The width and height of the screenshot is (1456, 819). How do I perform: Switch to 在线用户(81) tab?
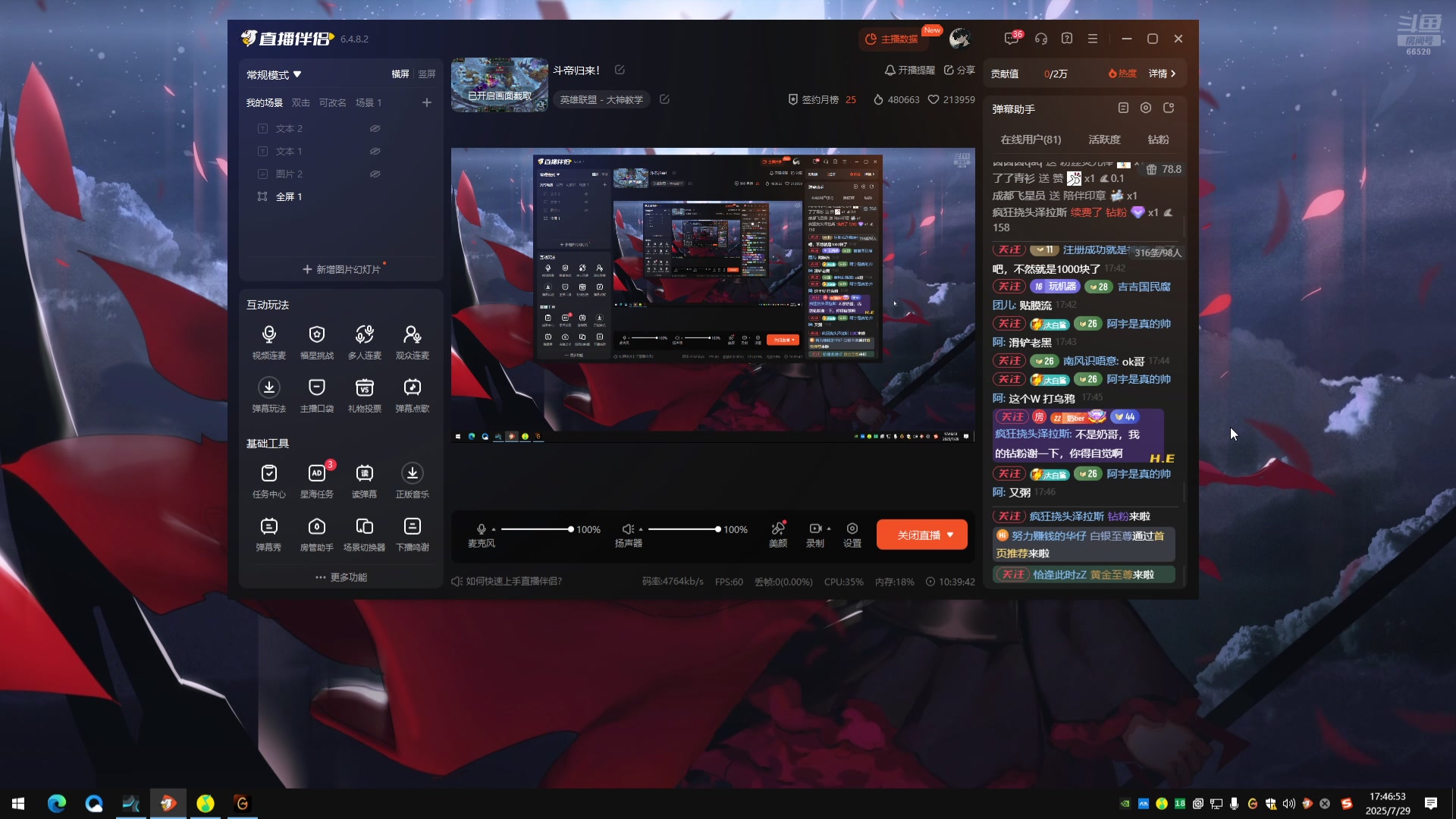pyautogui.click(x=1031, y=140)
